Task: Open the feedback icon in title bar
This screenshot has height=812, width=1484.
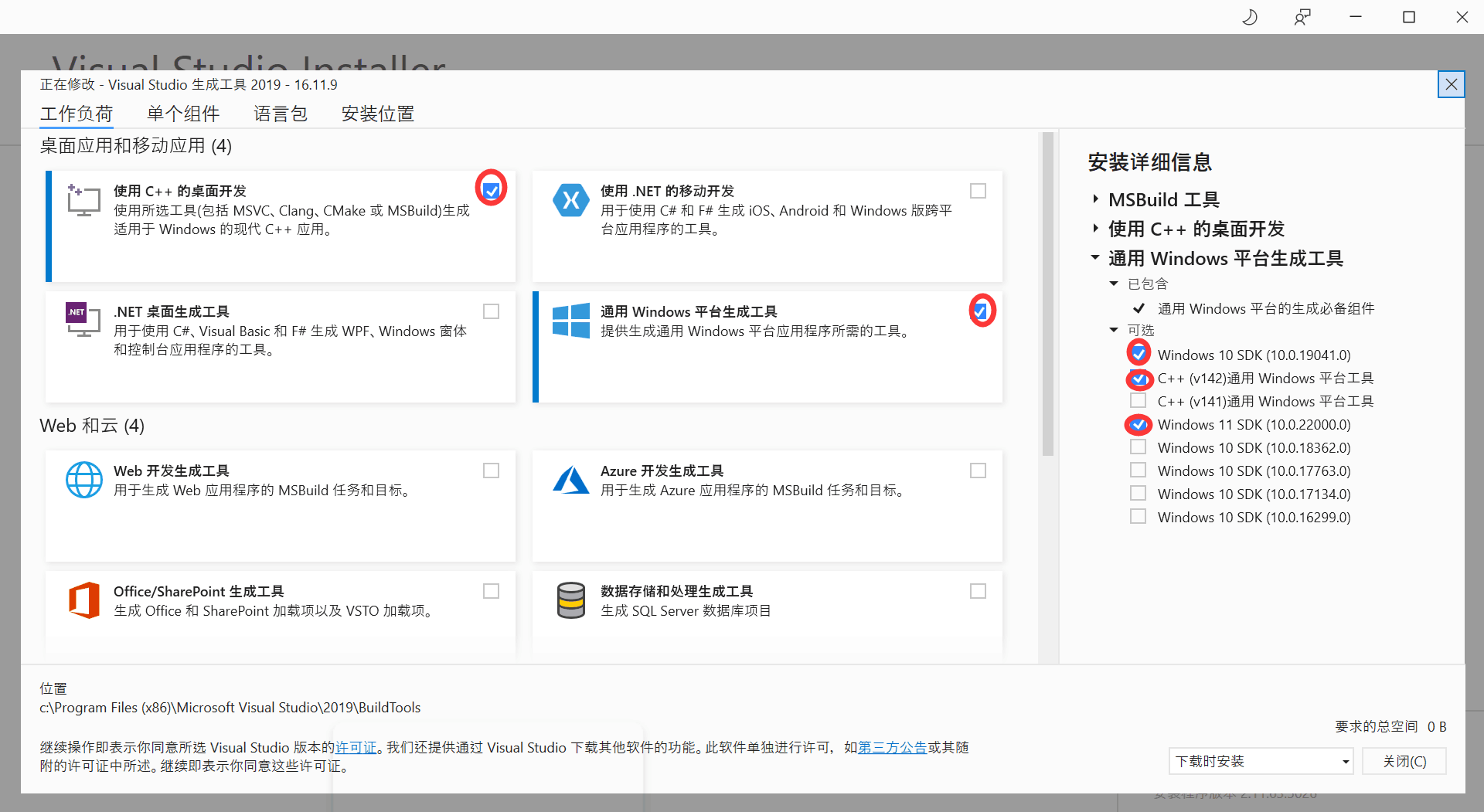Action: tap(1302, 17)
